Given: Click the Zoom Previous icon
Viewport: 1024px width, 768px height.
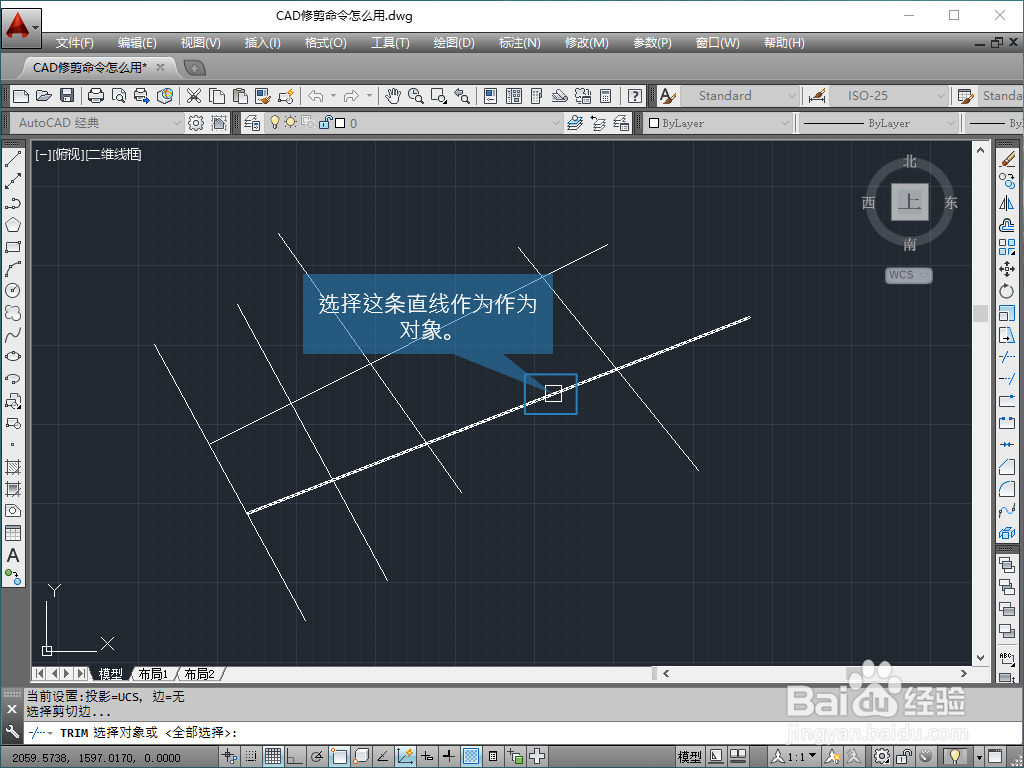Looking at the screenshot, I should (x=462, y=96).
